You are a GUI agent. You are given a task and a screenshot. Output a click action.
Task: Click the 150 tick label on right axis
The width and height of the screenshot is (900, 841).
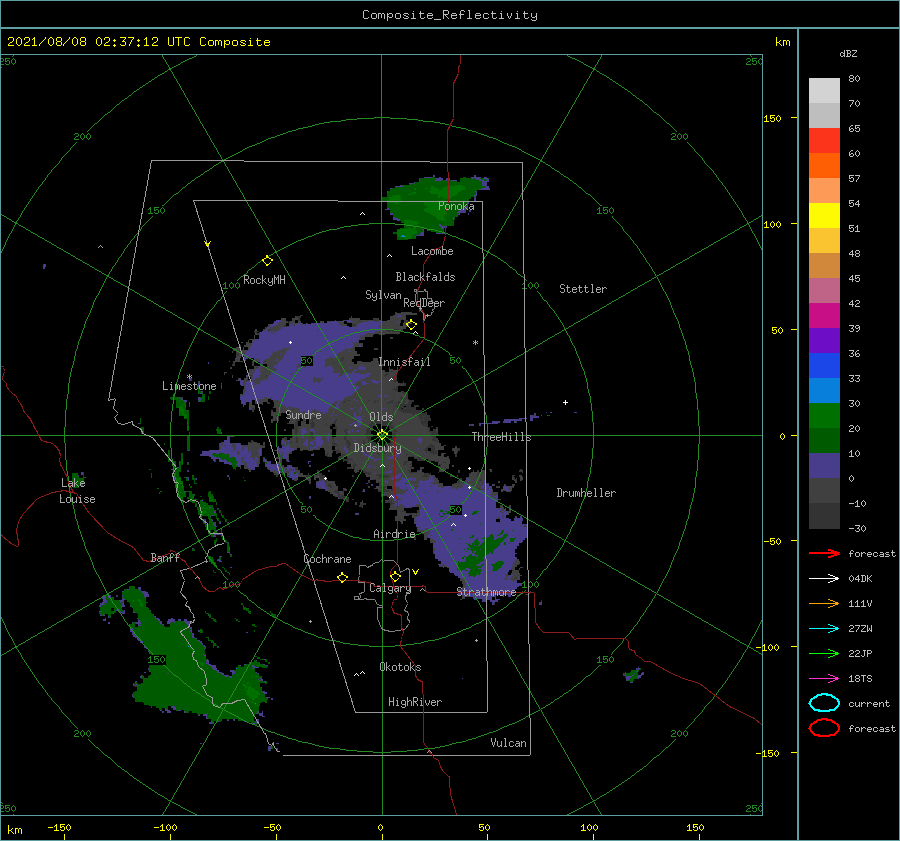(x=772, y=118)
